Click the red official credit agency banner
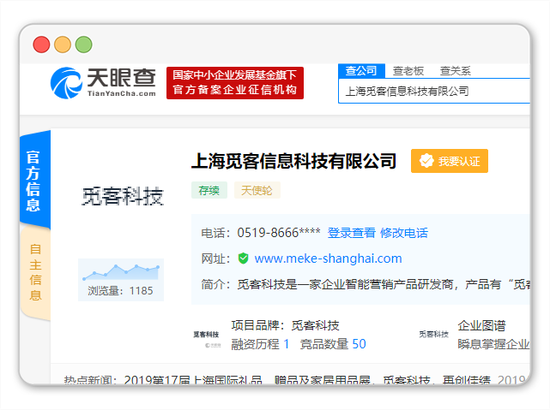 click(x=235, y=83)
